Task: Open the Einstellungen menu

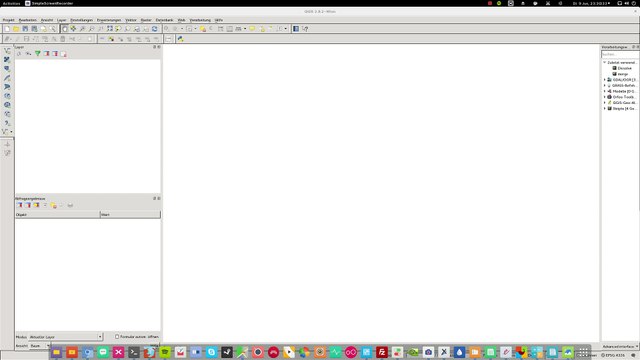Action: (81, 20)
